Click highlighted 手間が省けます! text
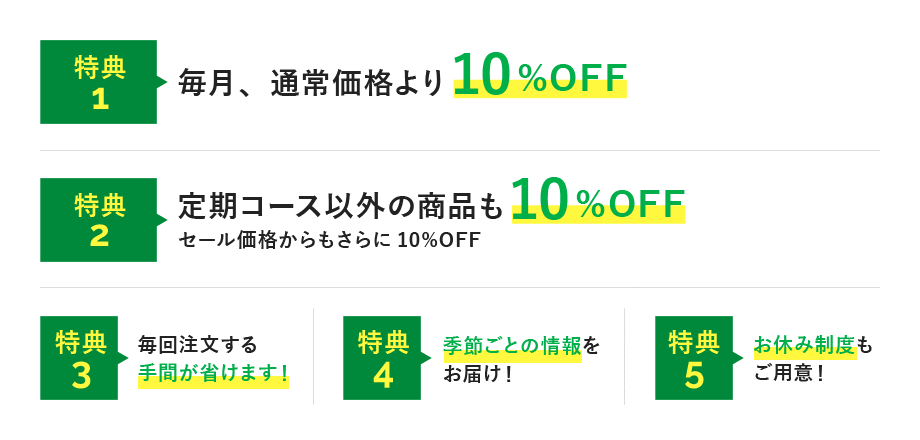Image resolution: width=920 pixels, height=440 pixels. [213, 375]
